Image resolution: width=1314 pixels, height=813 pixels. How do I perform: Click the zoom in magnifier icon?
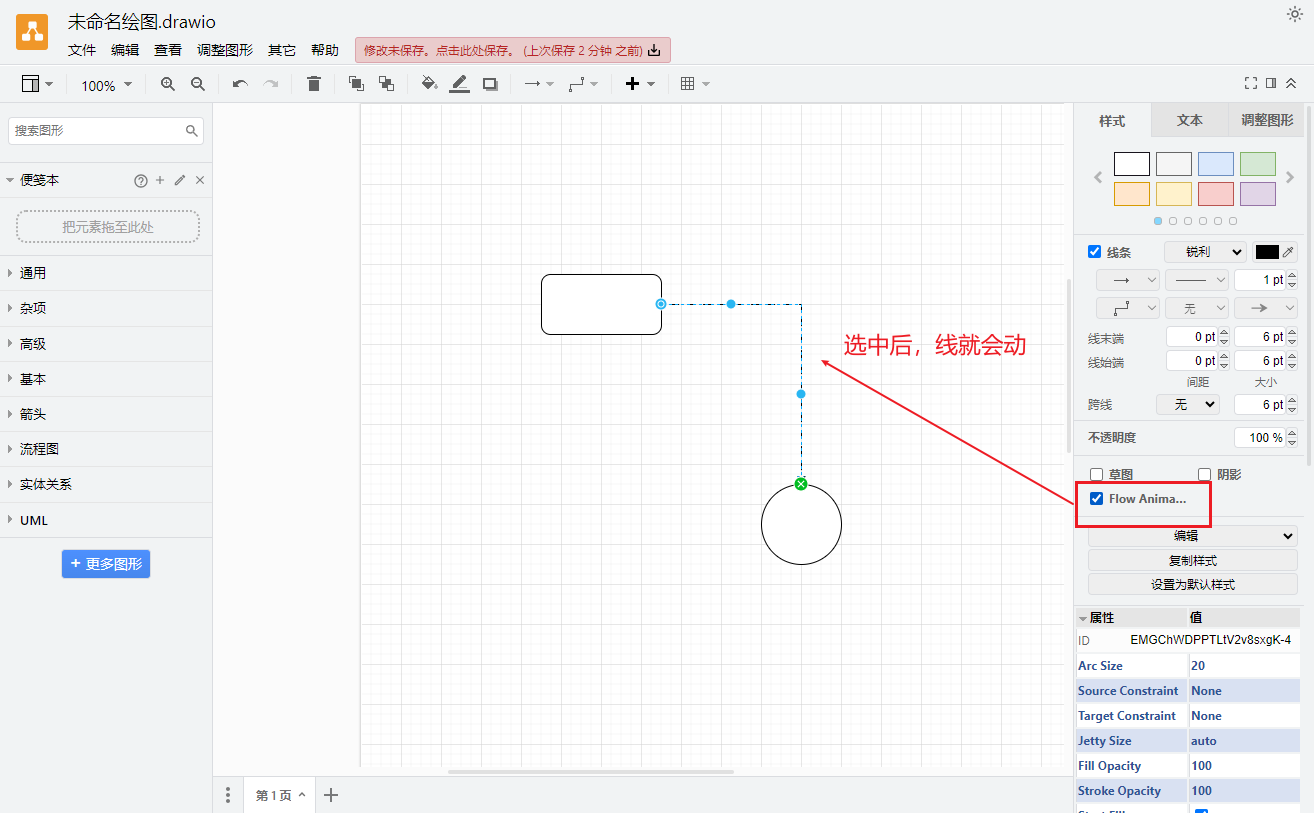[168, 84]
